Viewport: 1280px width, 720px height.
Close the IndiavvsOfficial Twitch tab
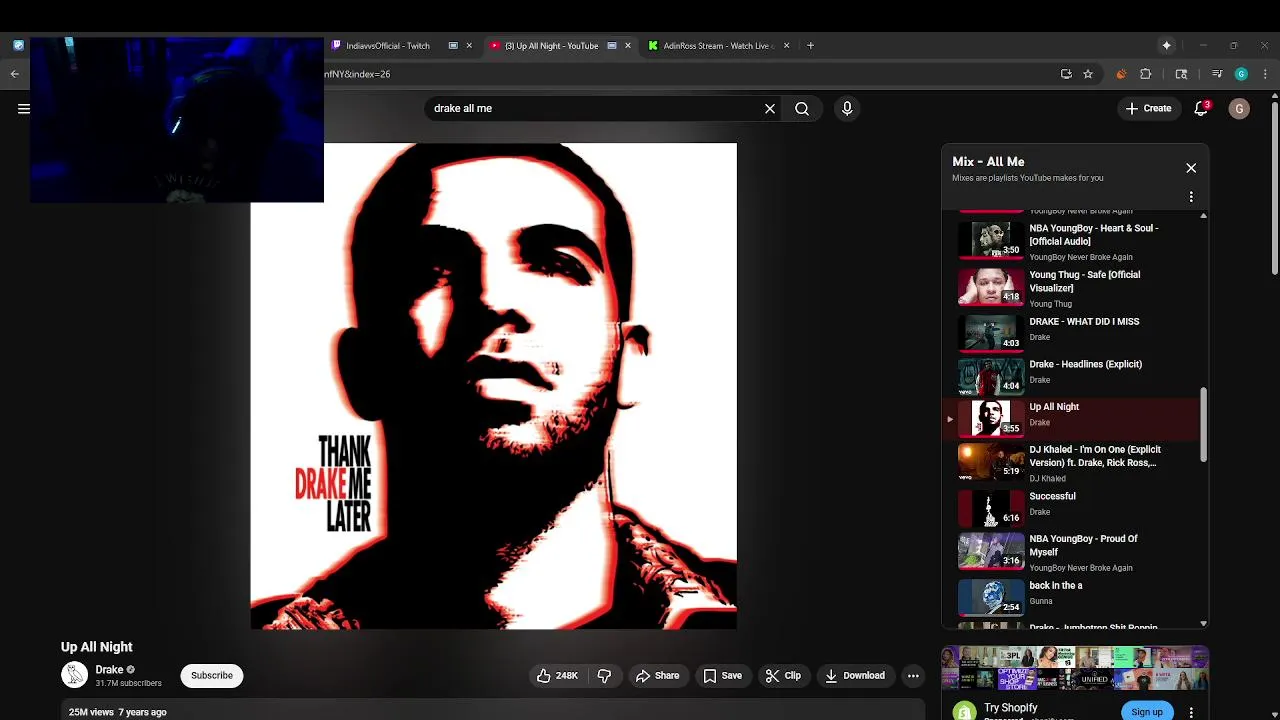click(469, 45)
